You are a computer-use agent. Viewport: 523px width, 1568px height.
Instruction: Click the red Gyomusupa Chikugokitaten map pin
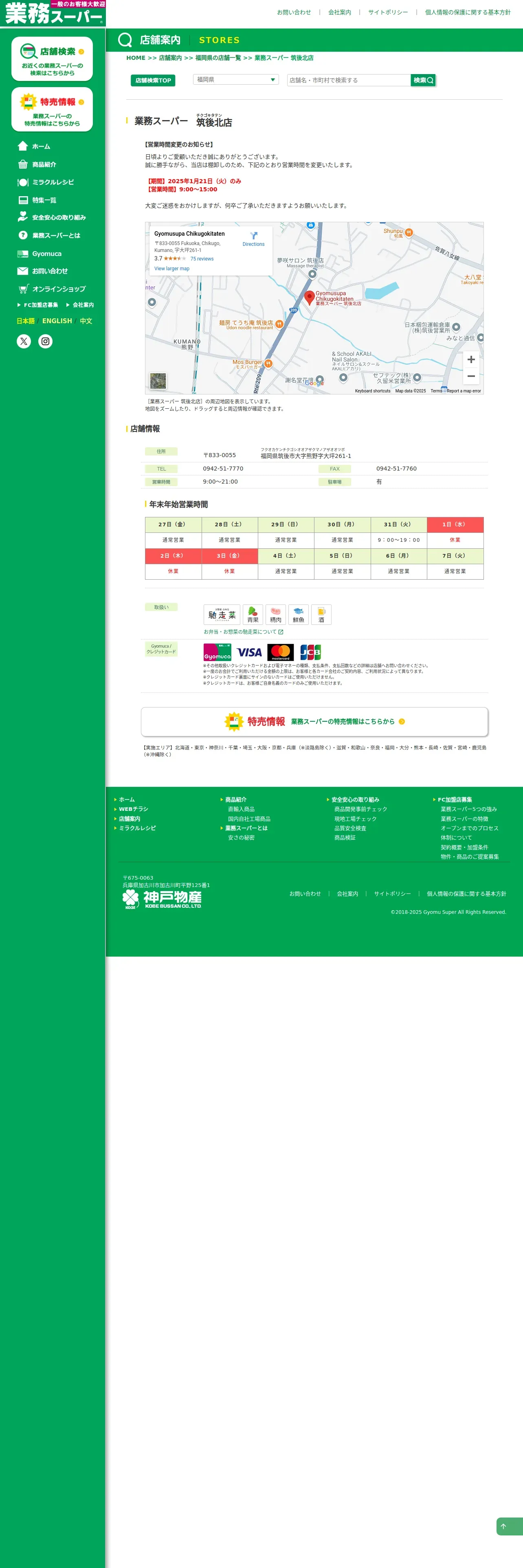pos(309,297)
